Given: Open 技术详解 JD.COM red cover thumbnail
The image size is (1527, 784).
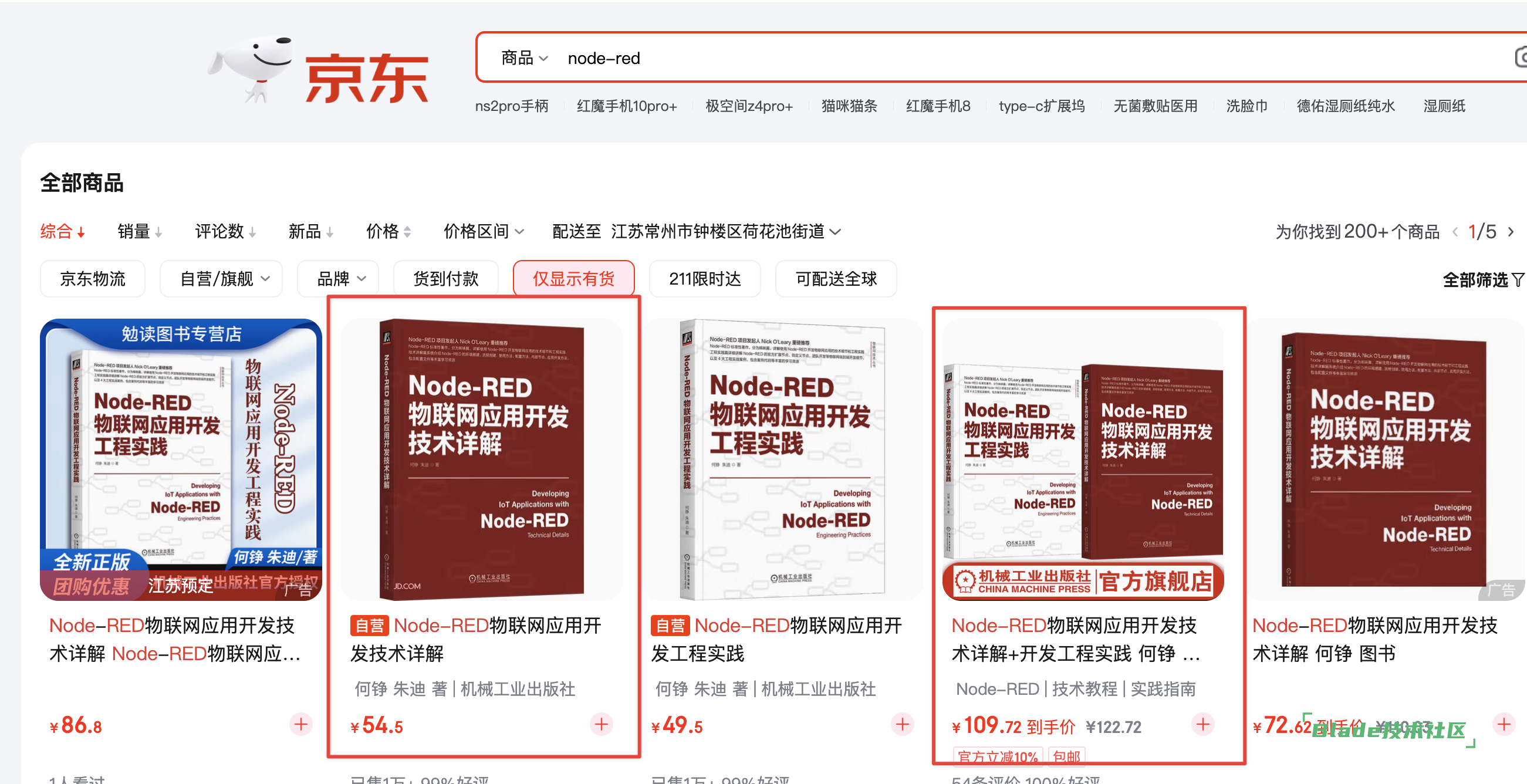Looking at the screenshot, I should 482,460.
